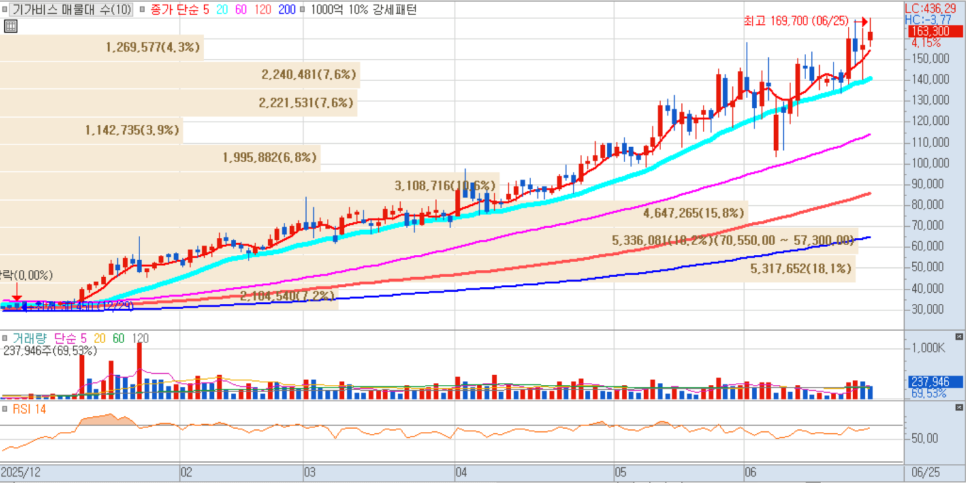Click the 2025/12 date axis label

pos(23,473)
